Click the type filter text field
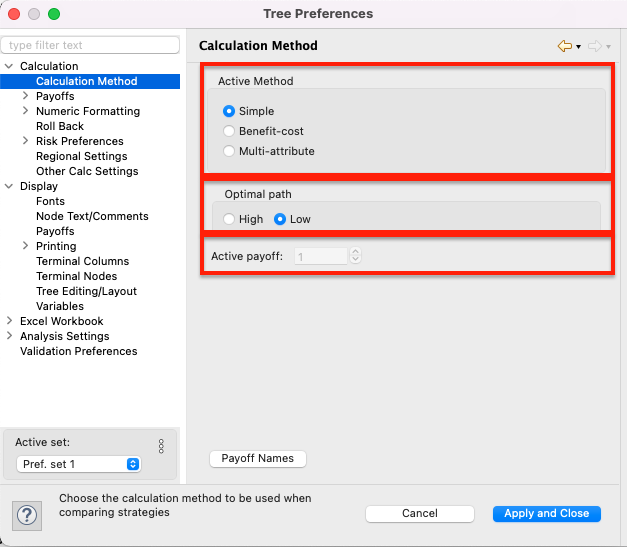 pyautogui.click(x=90, y=45)
